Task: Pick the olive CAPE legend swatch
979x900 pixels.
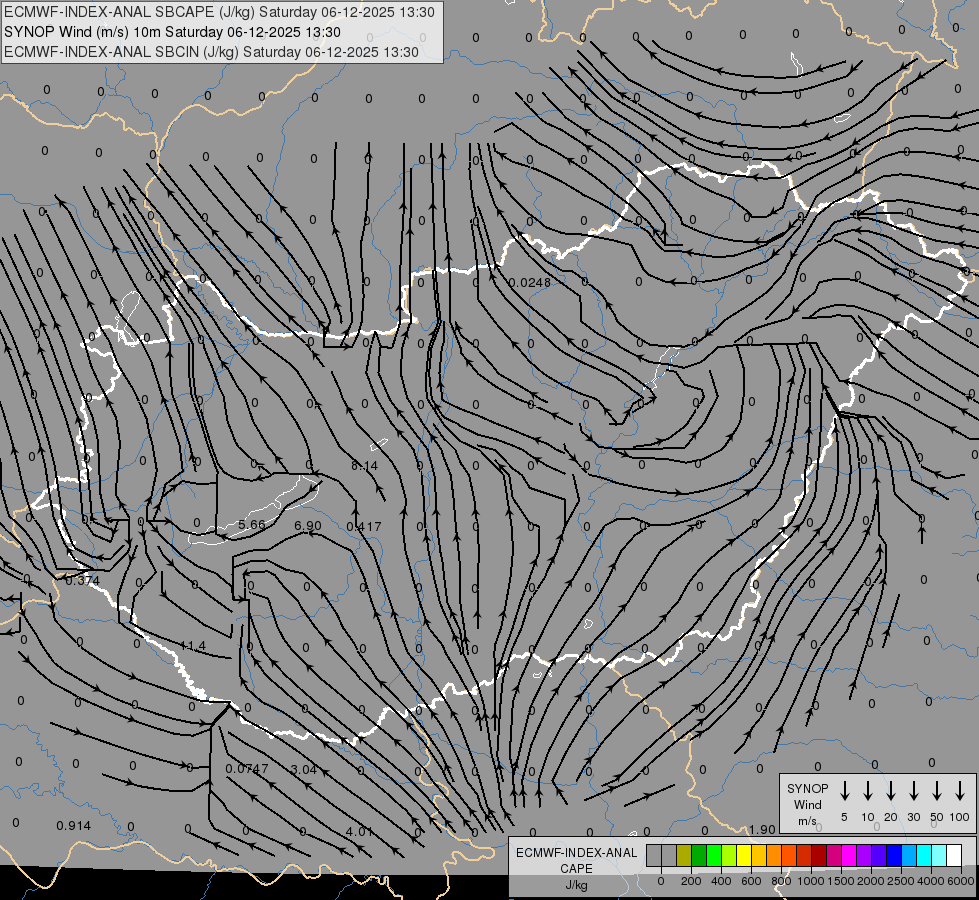Action: (x=684, y=855)
